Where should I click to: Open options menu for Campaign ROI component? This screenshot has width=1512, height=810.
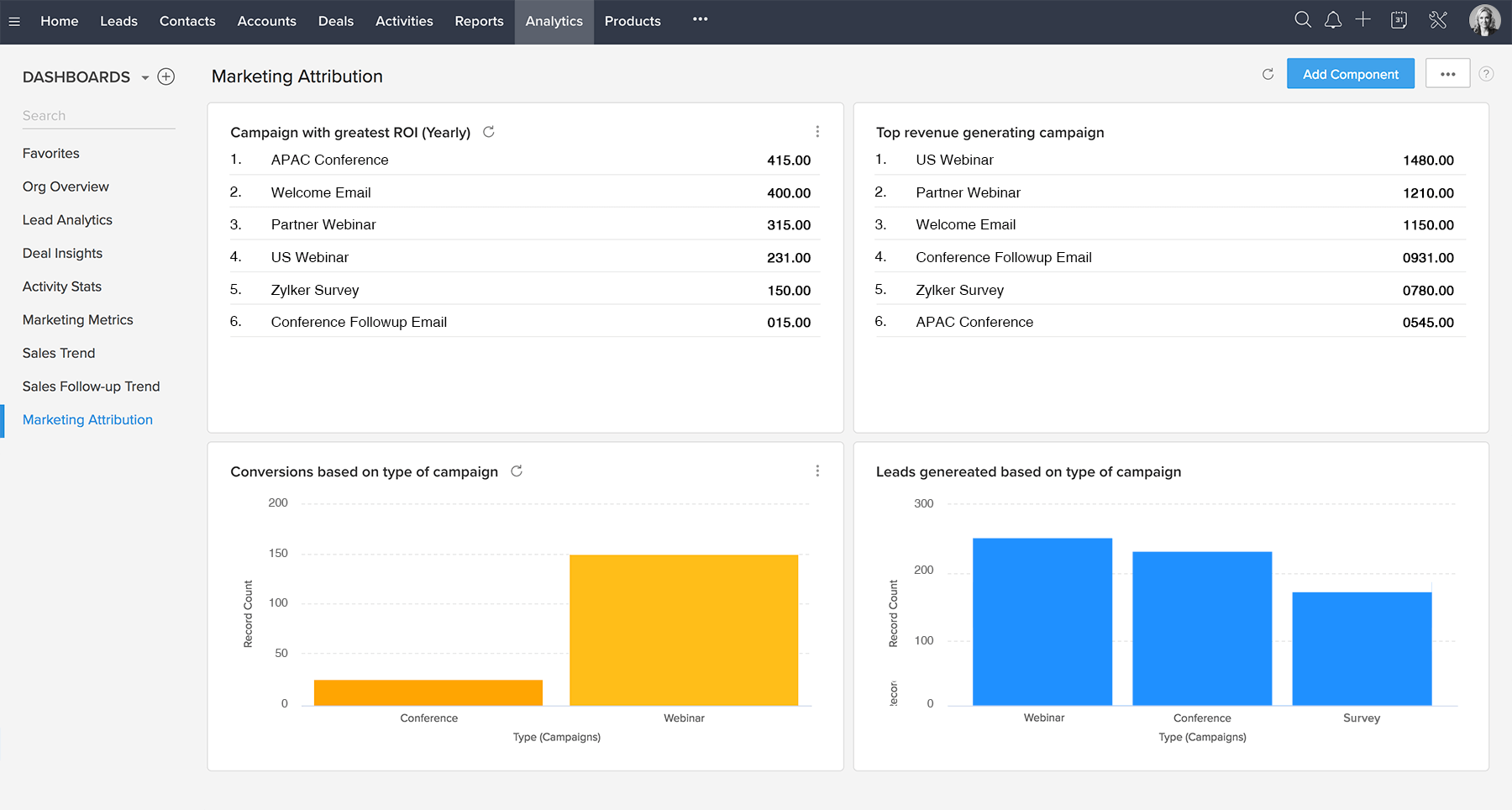(817, 132)
